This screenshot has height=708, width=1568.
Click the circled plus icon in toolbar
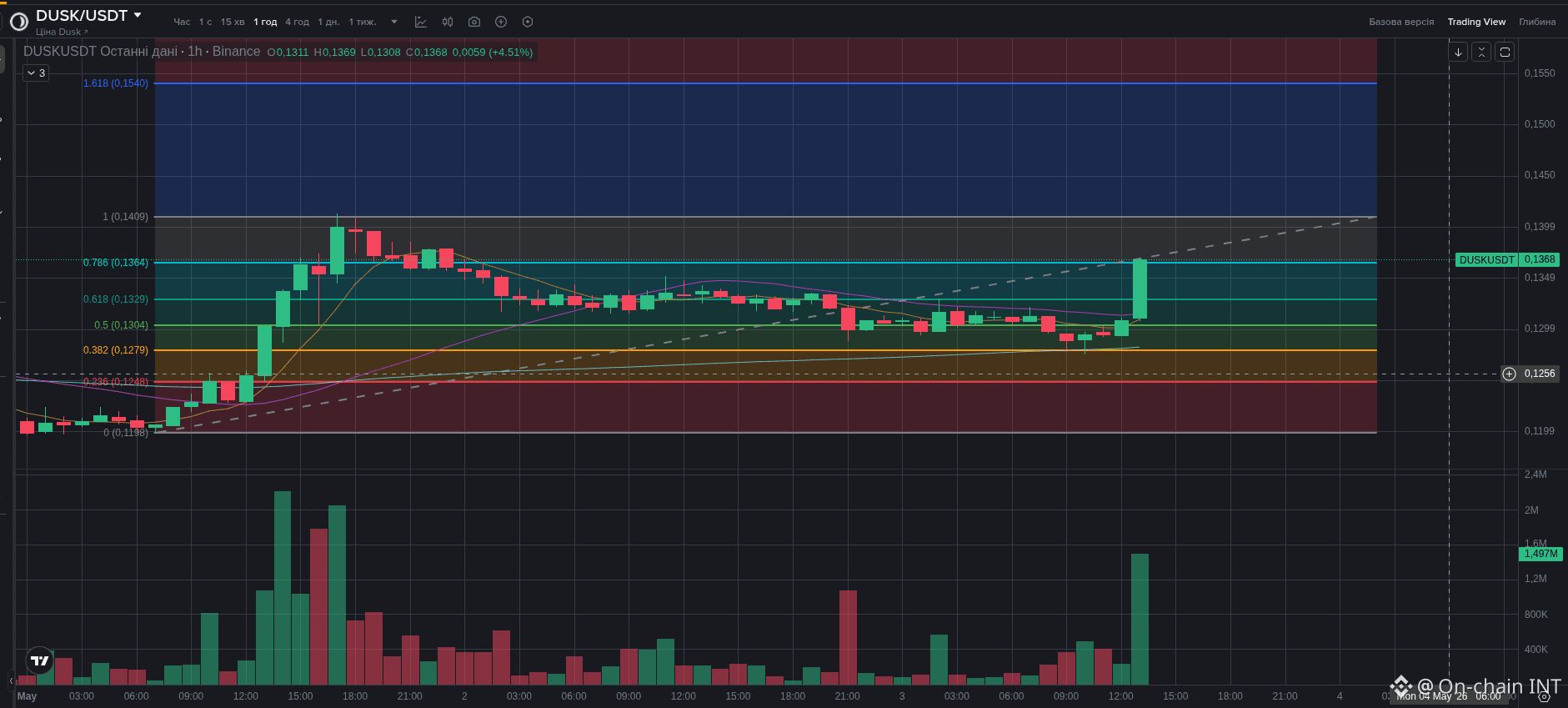(x=501, y=22)
